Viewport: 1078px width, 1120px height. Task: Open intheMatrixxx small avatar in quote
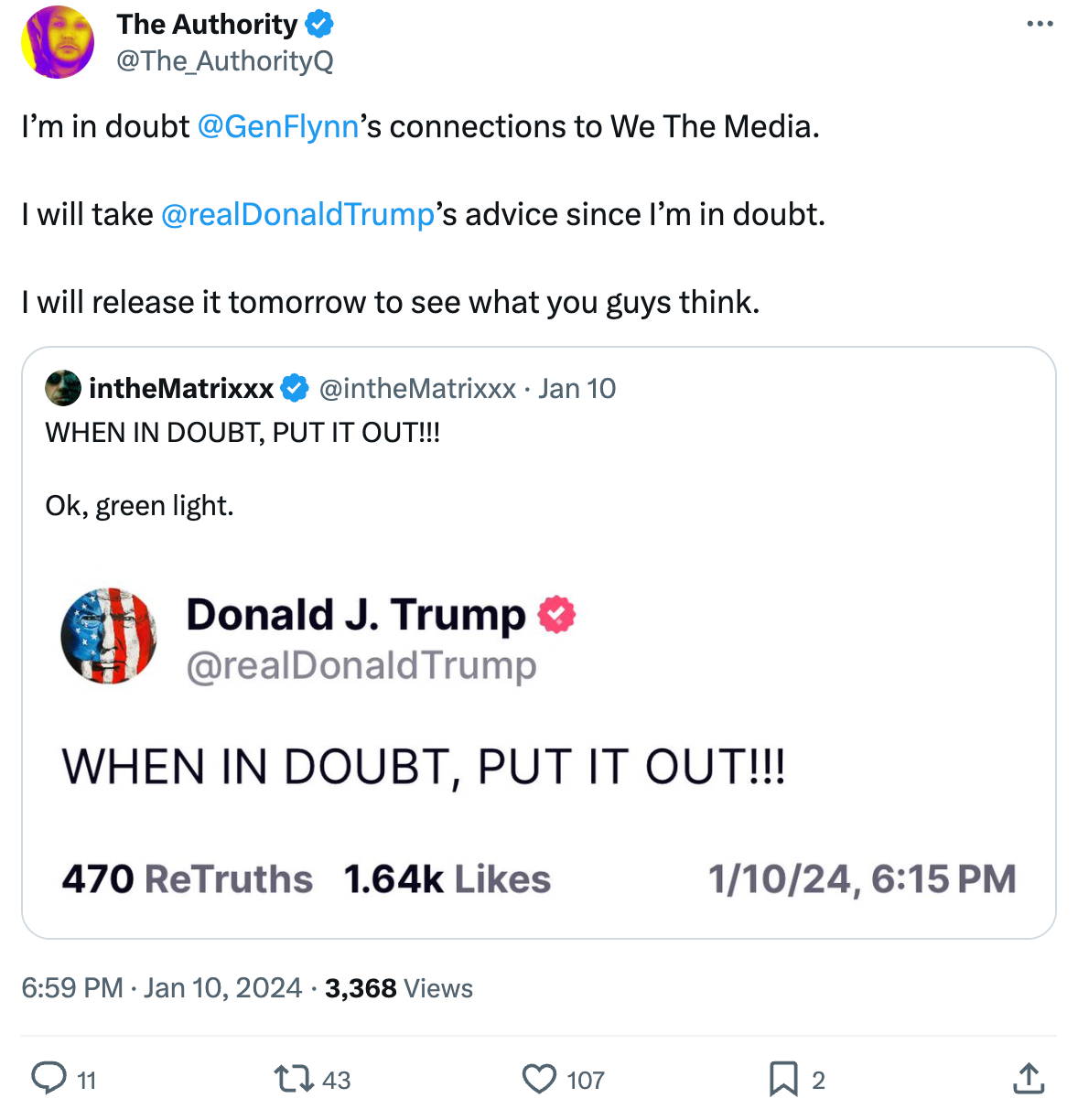(62, 388)
